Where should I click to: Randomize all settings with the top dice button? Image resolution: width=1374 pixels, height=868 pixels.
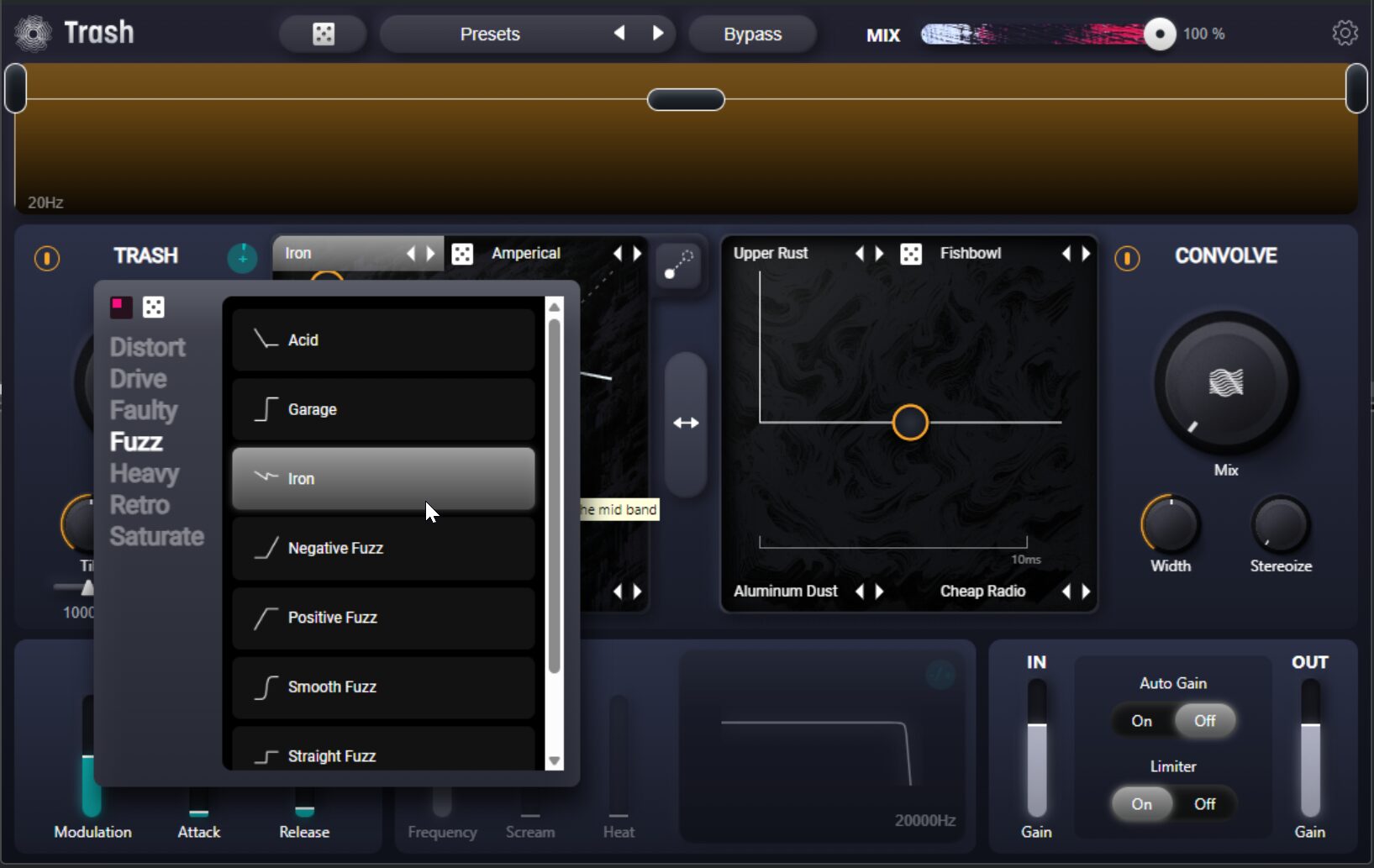click(324, 34)
